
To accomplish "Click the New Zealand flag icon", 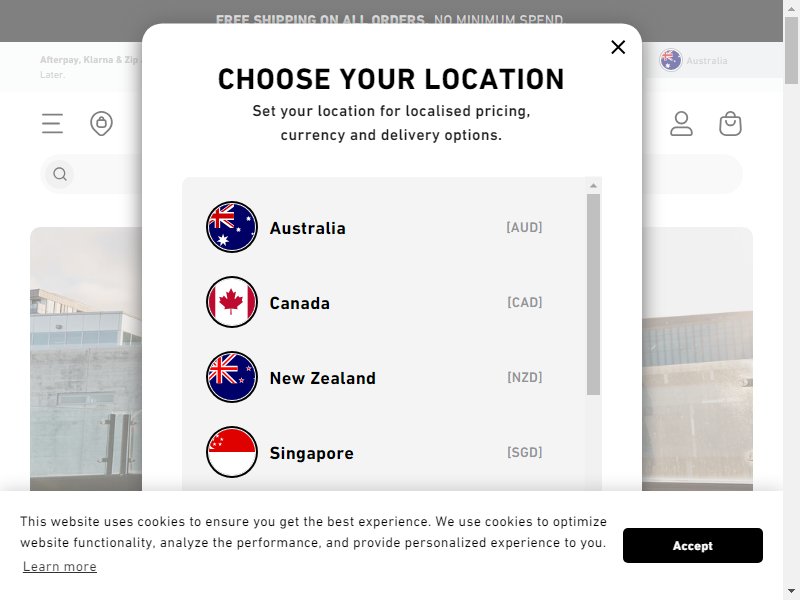I will 232,377.
